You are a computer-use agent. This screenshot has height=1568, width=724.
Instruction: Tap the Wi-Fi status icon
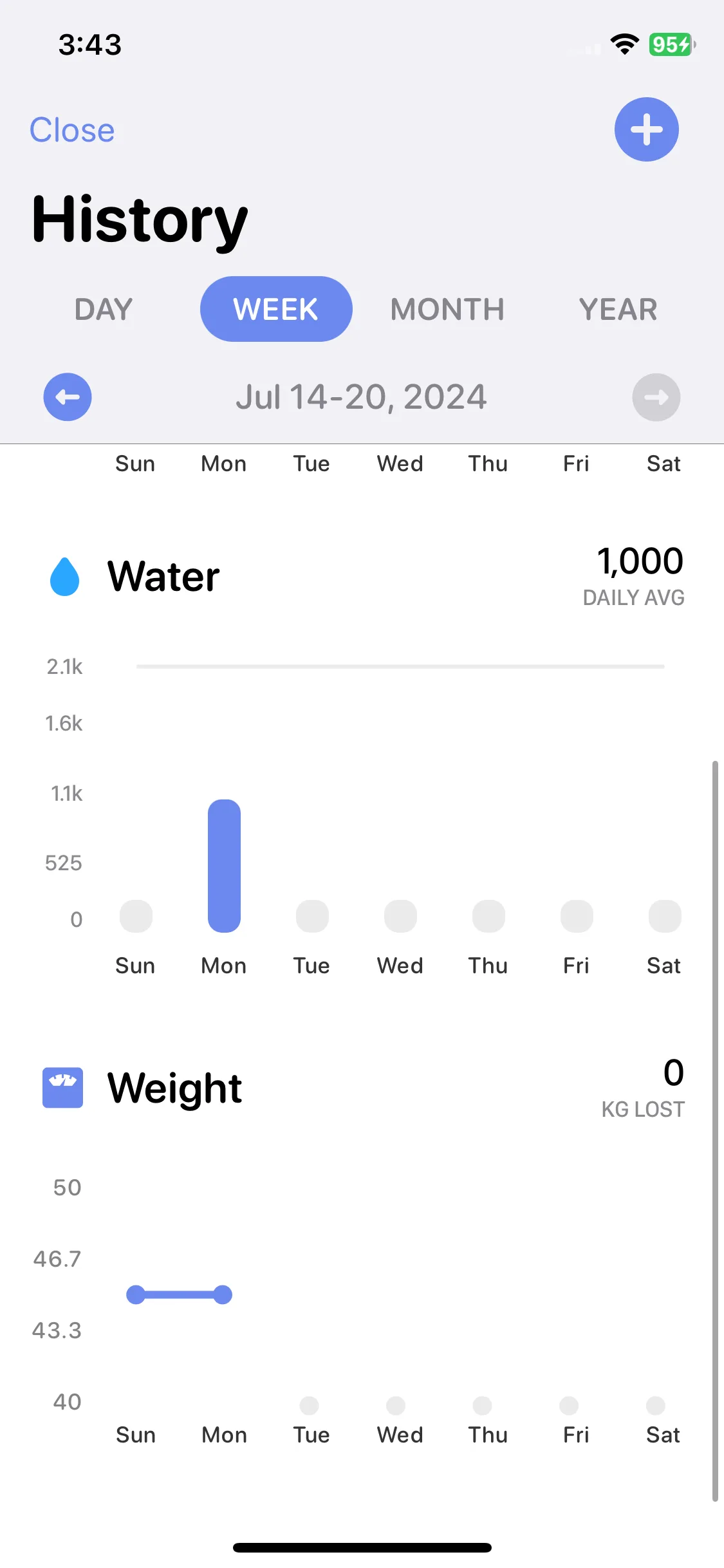click(624, 44)
